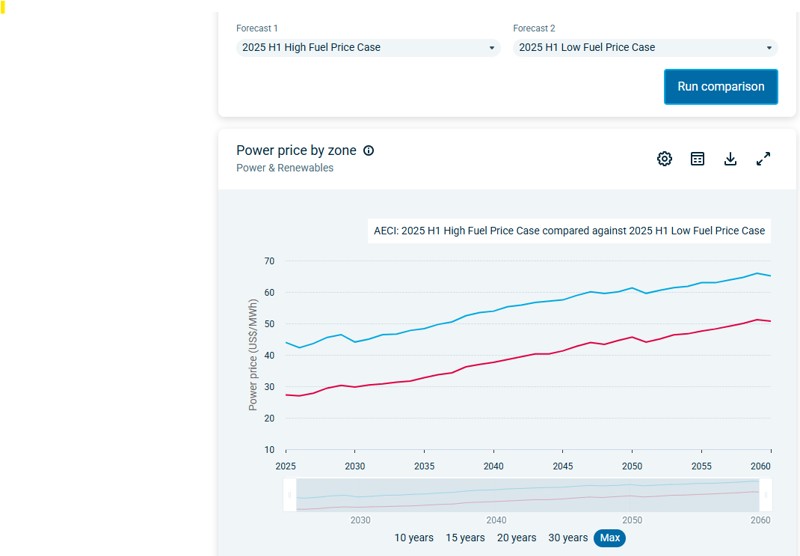The width and height of the screenshot is (800, 556).
Task: Download the Power price chart
Action: 731,159
